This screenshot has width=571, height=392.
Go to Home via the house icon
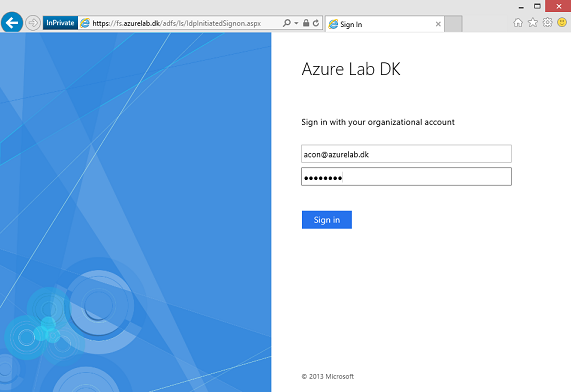(x=518, y=23)
